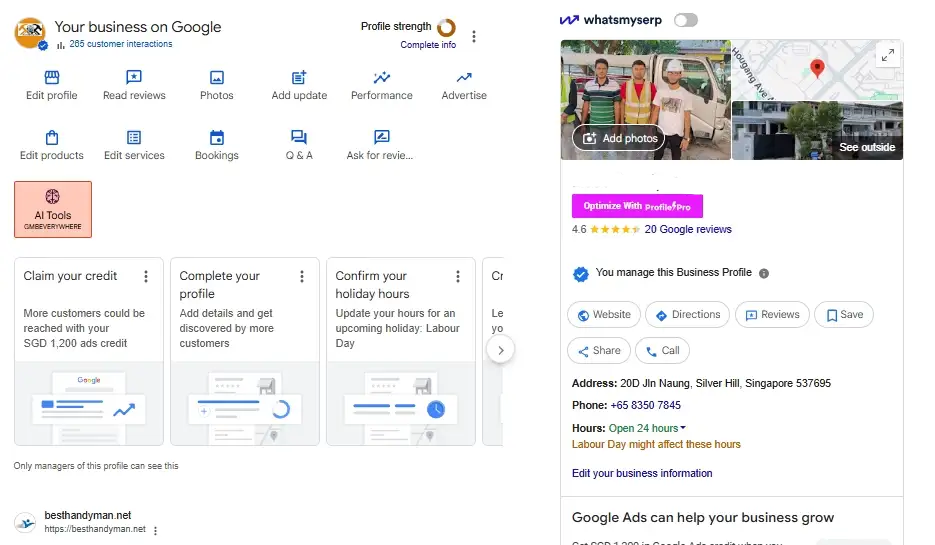Open Complete your profile card menu

[x=302, y=276]
